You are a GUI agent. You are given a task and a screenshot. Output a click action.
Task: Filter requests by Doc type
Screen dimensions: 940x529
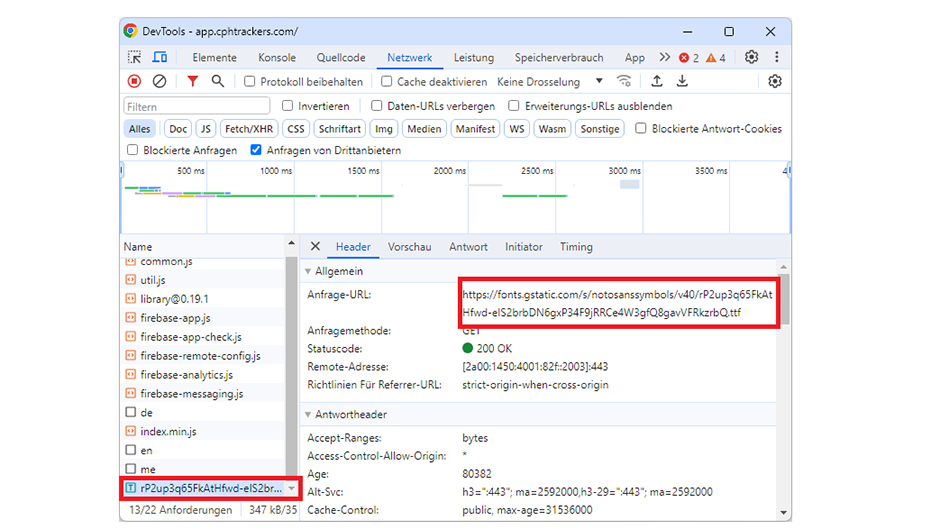tap(177, 128)
